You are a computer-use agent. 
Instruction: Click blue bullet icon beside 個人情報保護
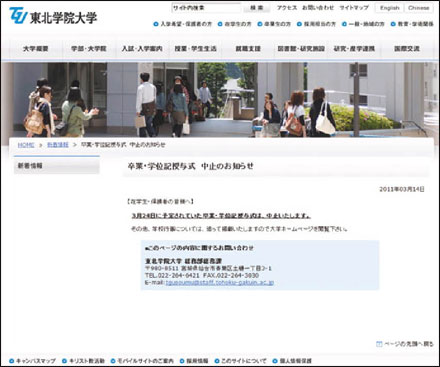275,361
